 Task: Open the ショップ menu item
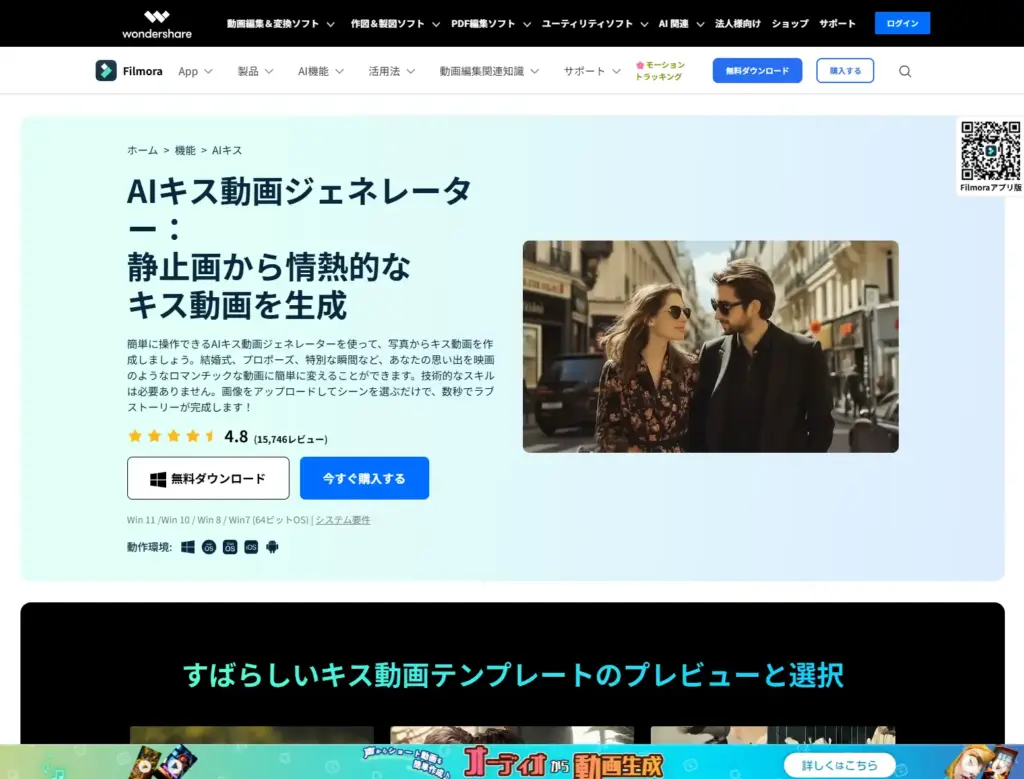tap(790, 23)
